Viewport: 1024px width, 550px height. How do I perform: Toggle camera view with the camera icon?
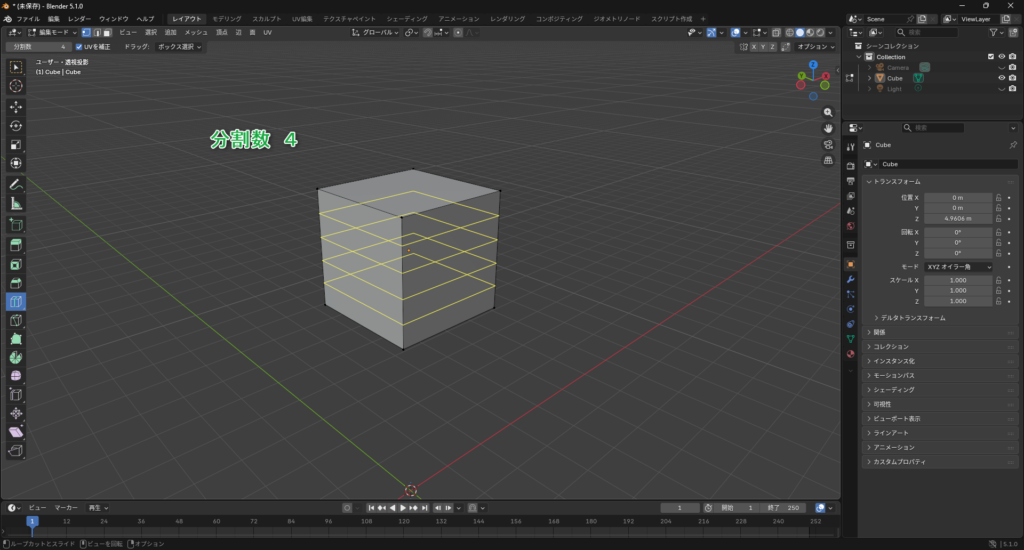(x=828, y=144)
